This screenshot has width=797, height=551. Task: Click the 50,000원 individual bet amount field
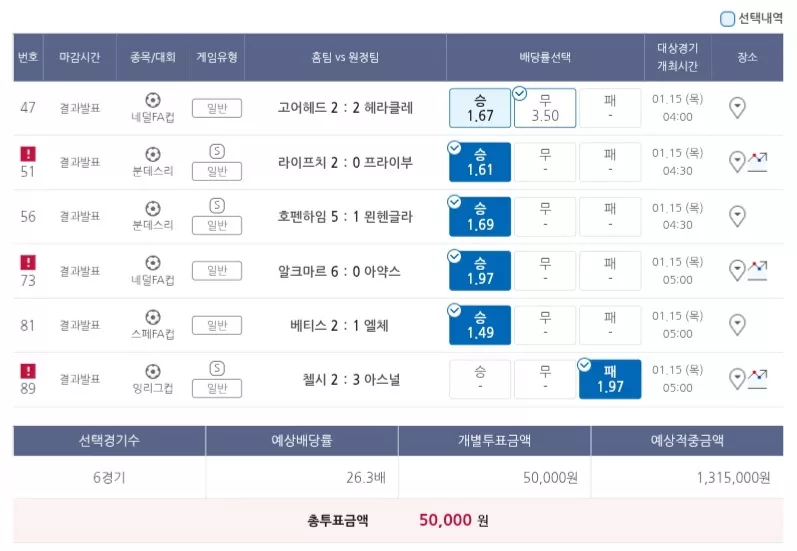495,477
